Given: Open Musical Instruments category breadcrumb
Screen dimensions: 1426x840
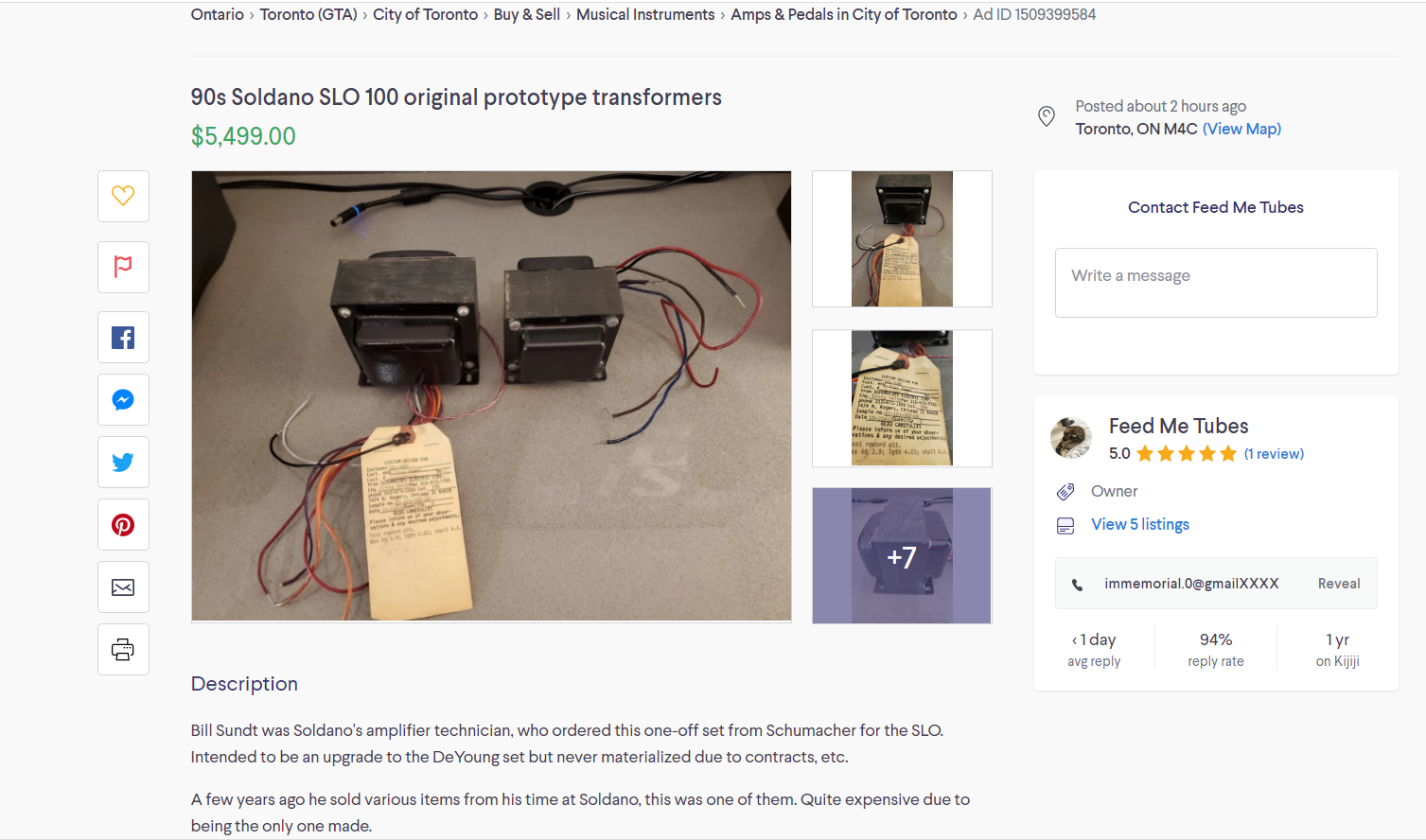Looking at the screenshot, I should tap(645, 14).
